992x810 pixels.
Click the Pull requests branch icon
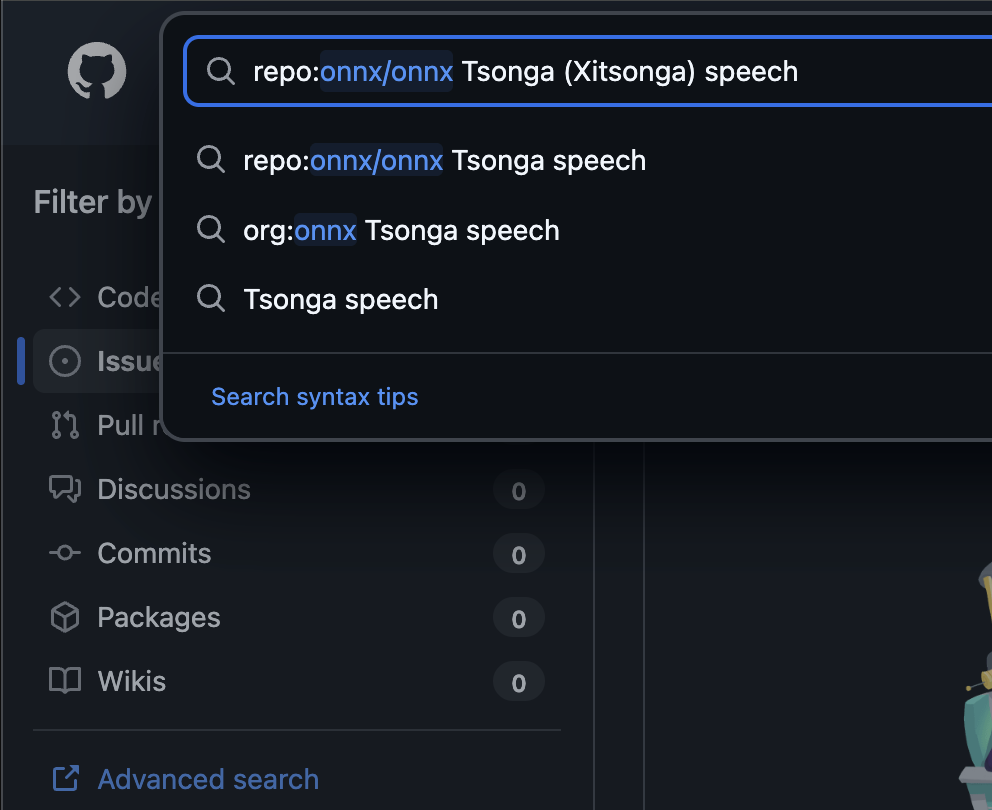tap(65, 425)
